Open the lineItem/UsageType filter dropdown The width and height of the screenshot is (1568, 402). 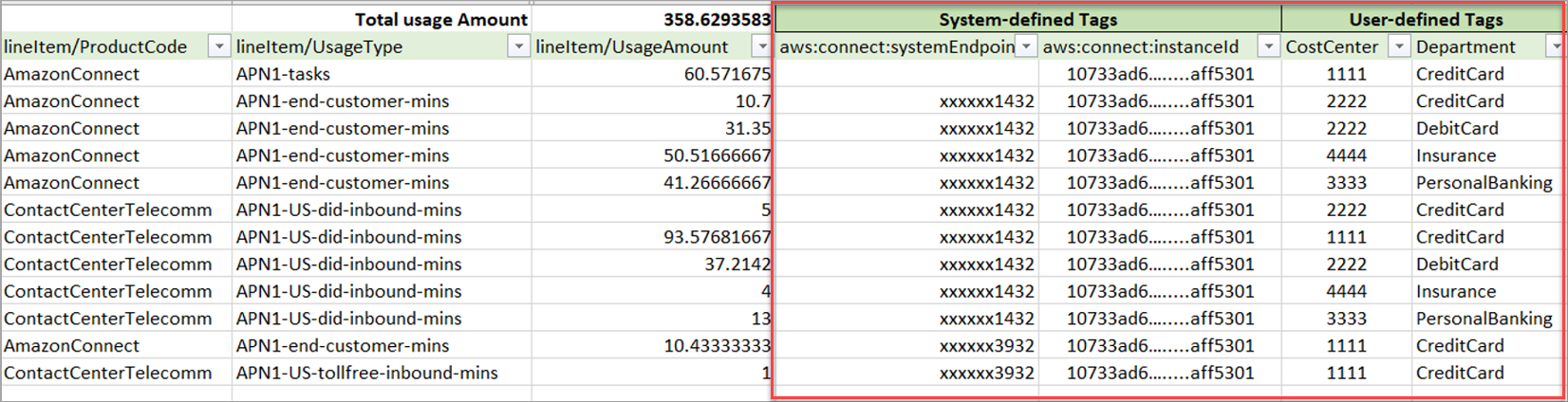(518, 46)
